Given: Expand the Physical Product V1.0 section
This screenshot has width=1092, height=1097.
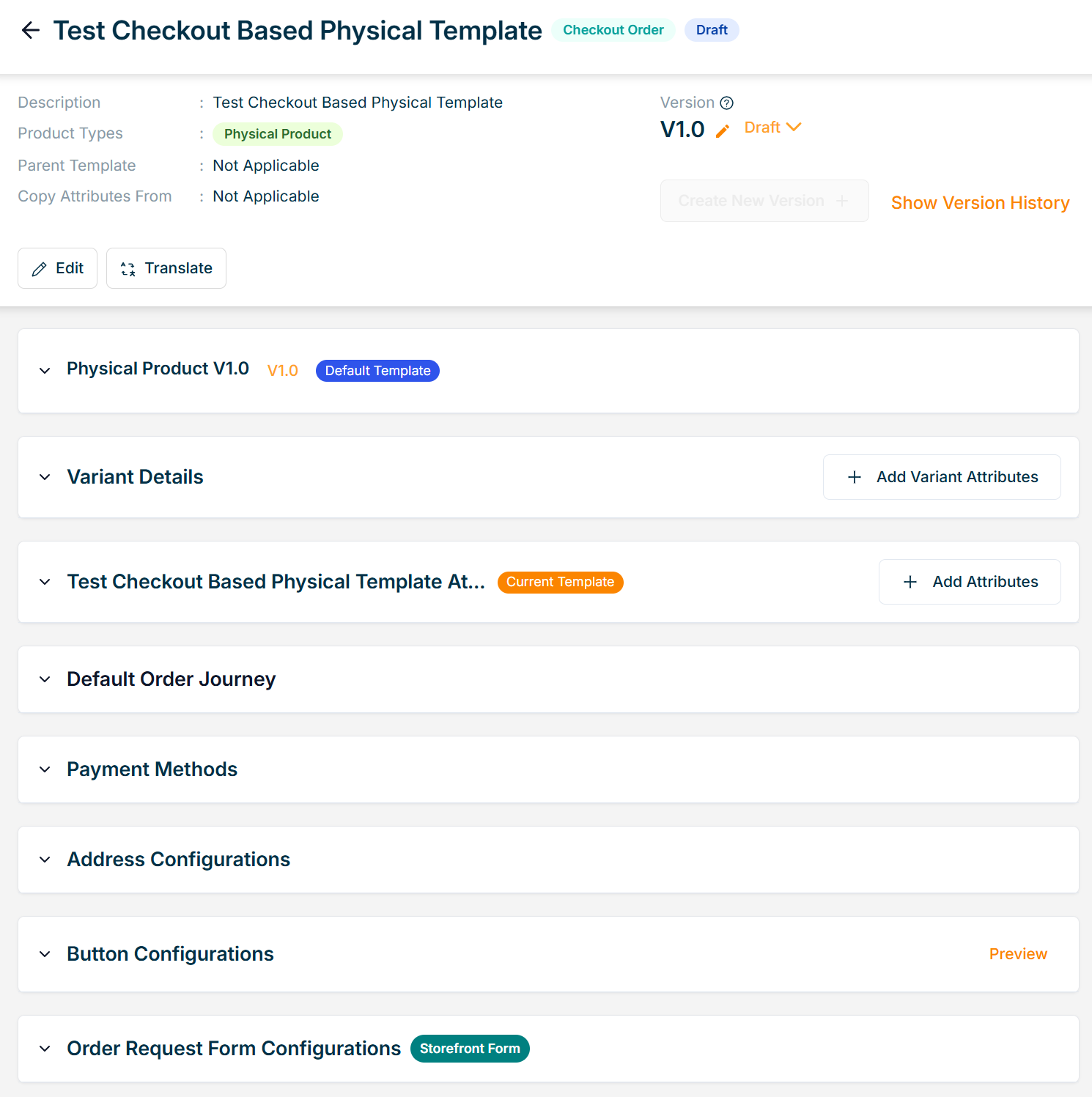Looking at the screenshot, I should (x=45, y=371).
